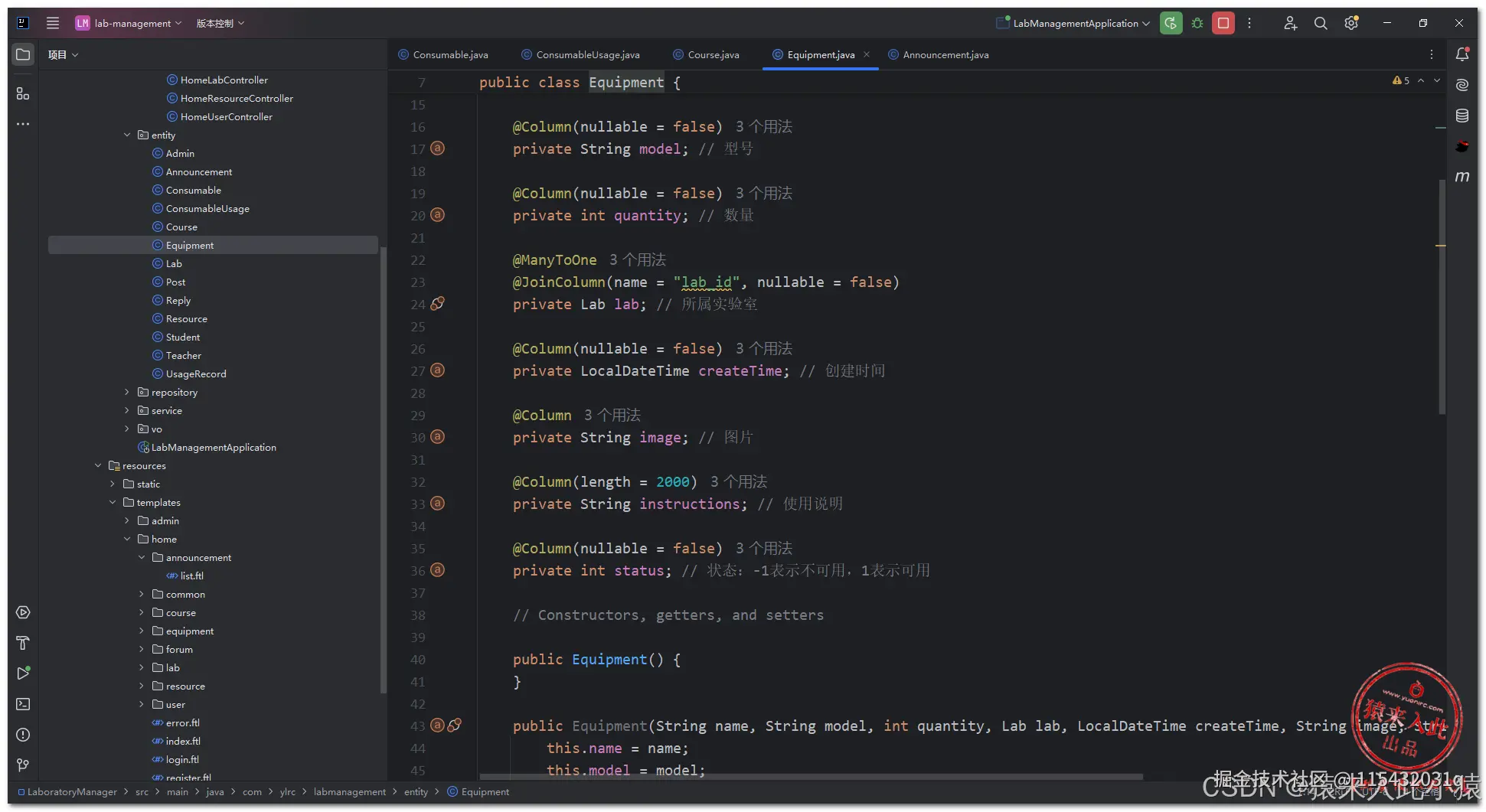
Task: Open Search Everywhere magnifier
Action: (x=1321, y=23)
